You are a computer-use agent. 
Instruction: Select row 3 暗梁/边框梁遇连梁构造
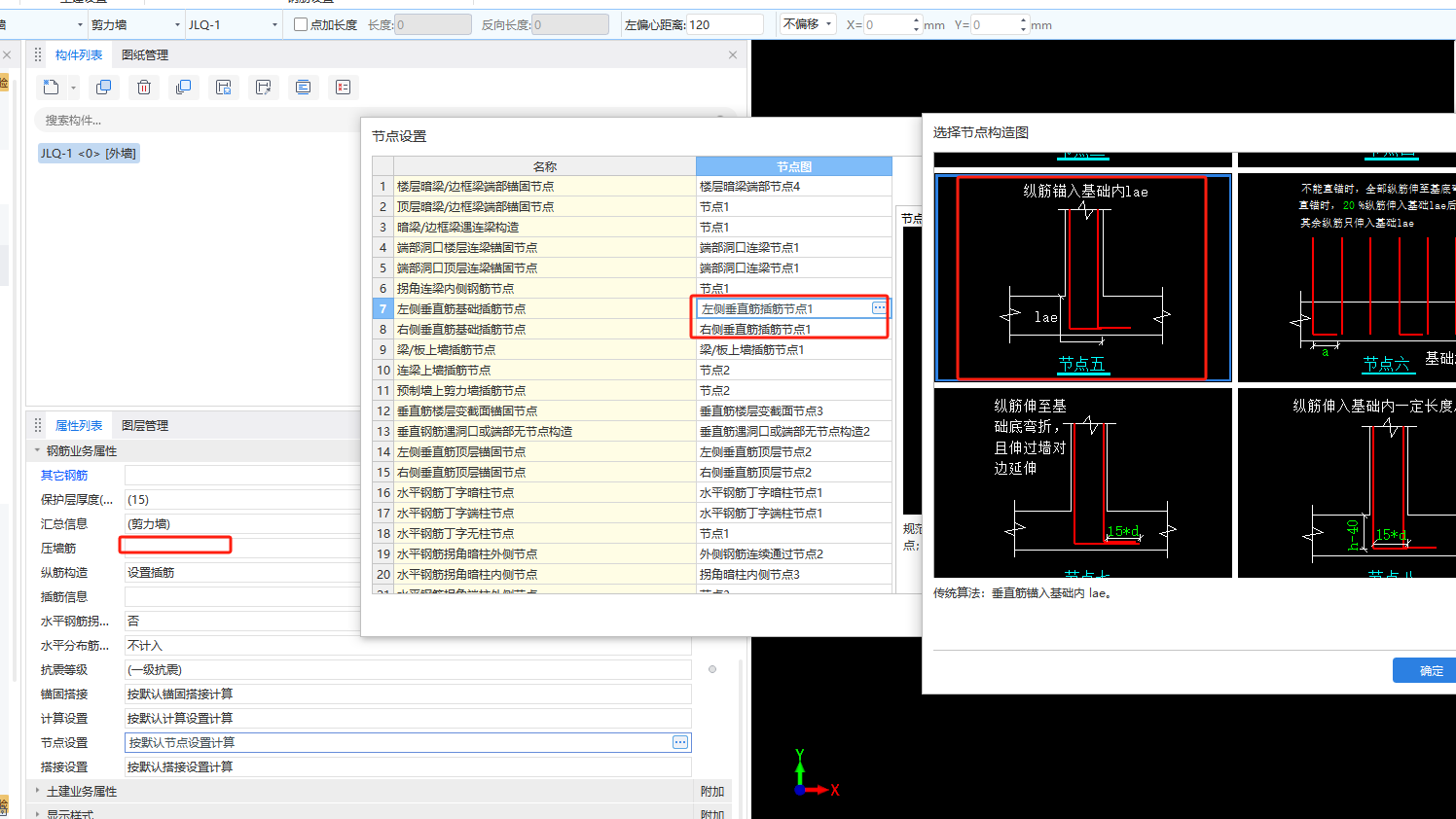pos(545,227)
